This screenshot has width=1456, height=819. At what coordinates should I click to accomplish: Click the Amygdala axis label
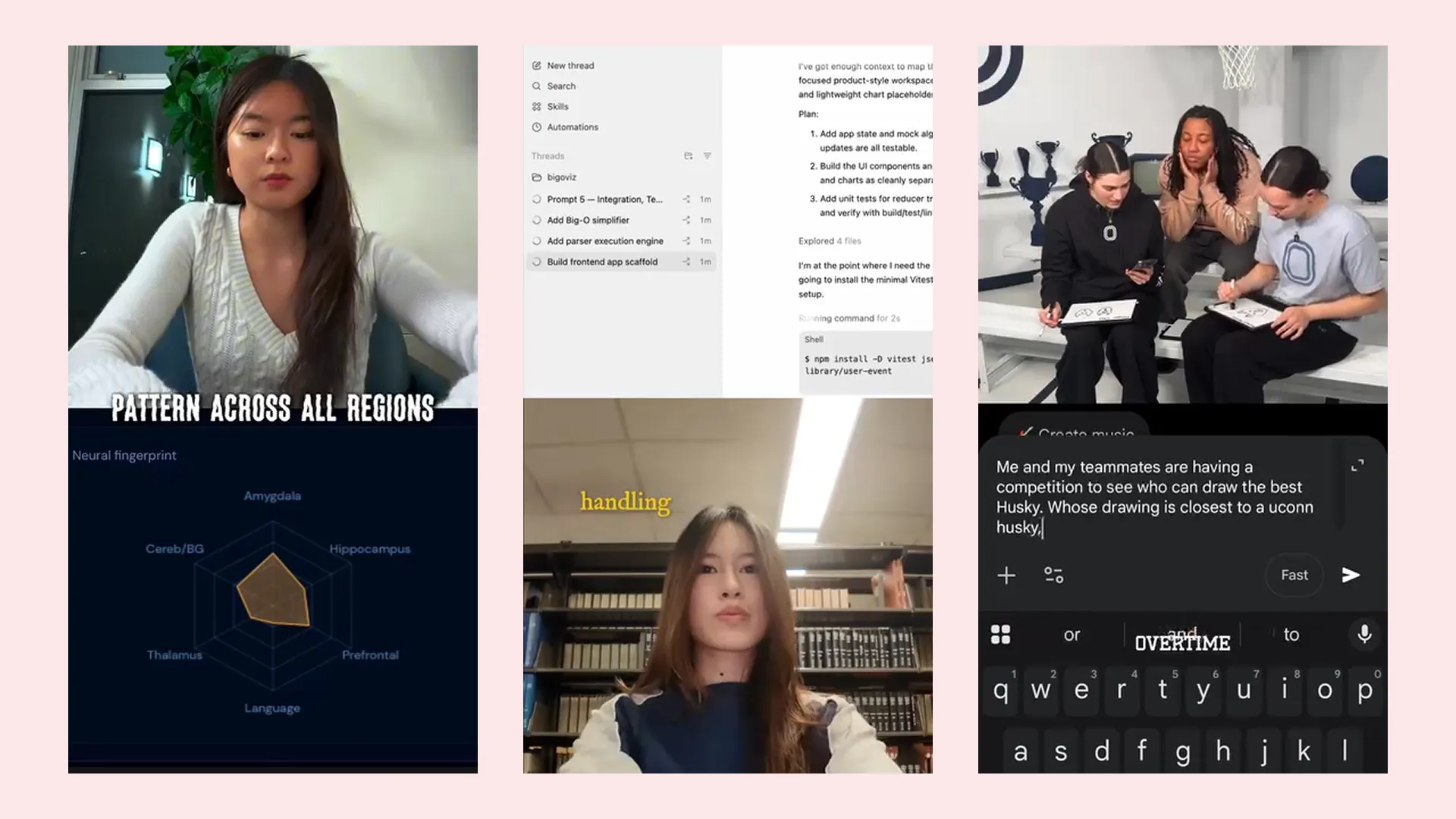(x=272, y=496)
